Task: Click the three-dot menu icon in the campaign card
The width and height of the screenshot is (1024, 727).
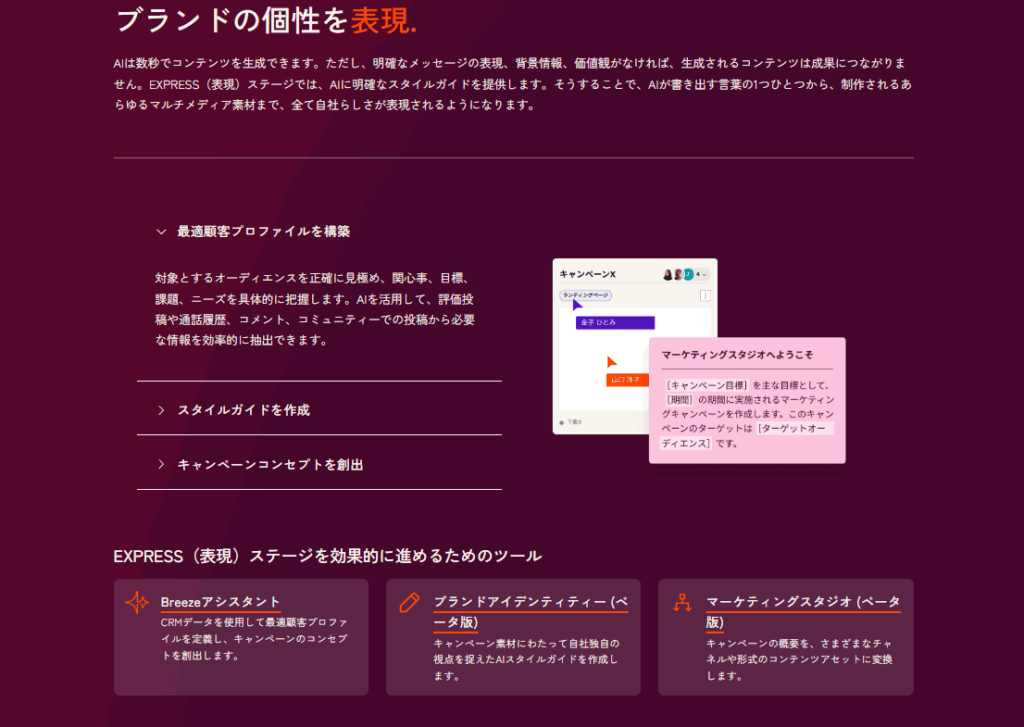Action: [x=705, y=296]
